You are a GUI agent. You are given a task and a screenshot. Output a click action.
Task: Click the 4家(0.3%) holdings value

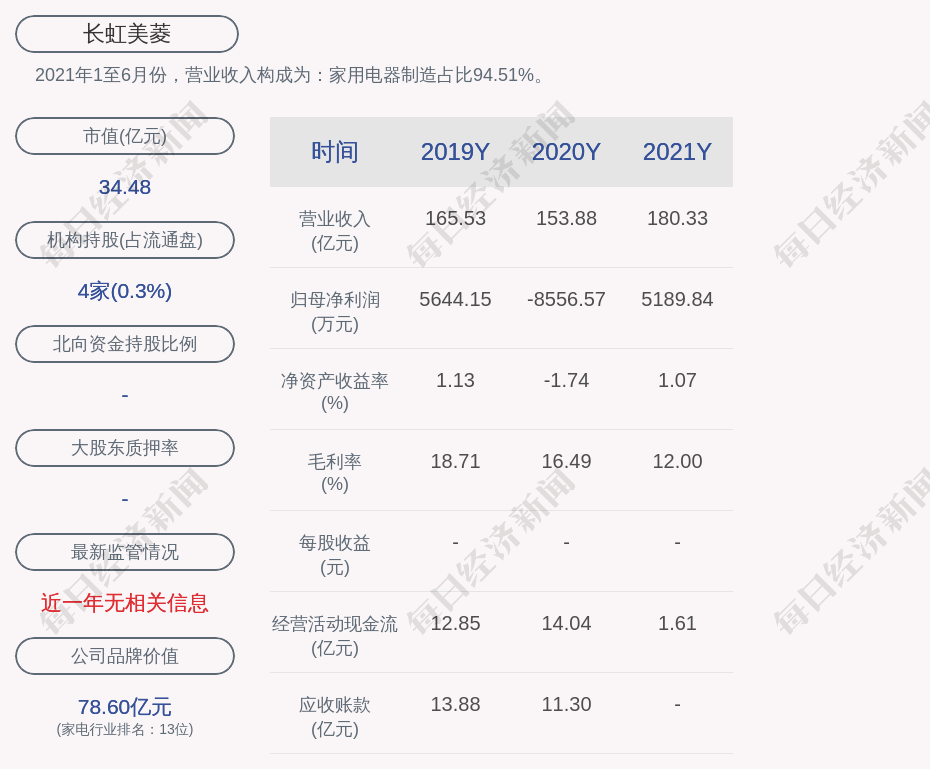[125, 291]
